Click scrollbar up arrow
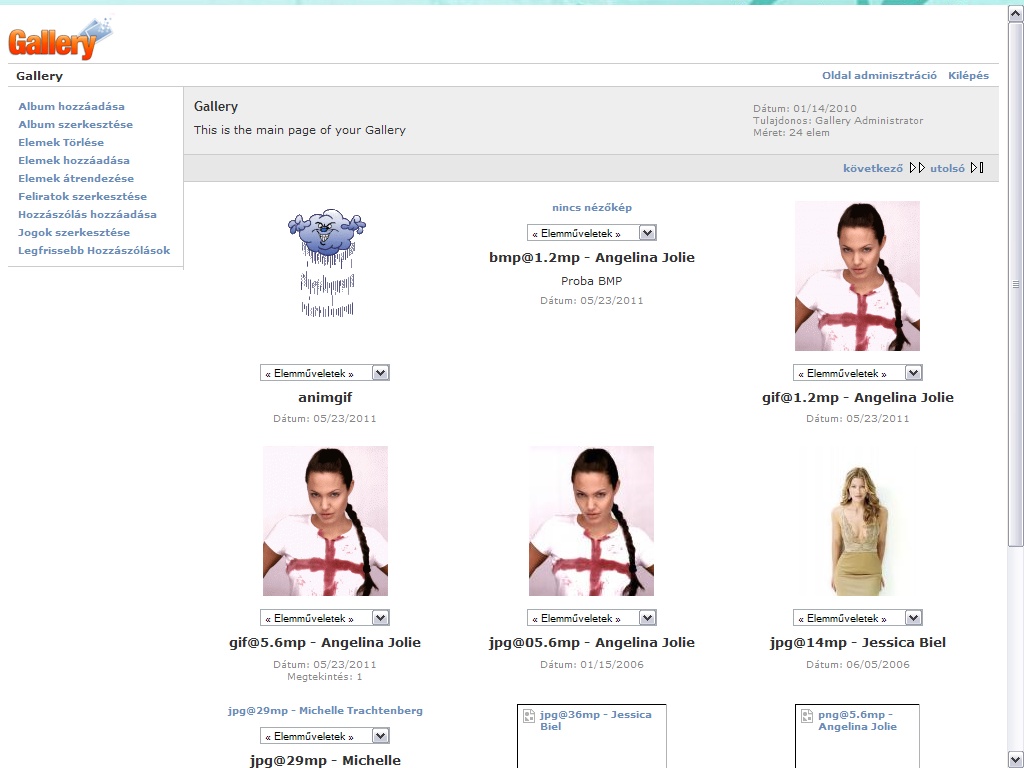 click(x=1016, y=14)
